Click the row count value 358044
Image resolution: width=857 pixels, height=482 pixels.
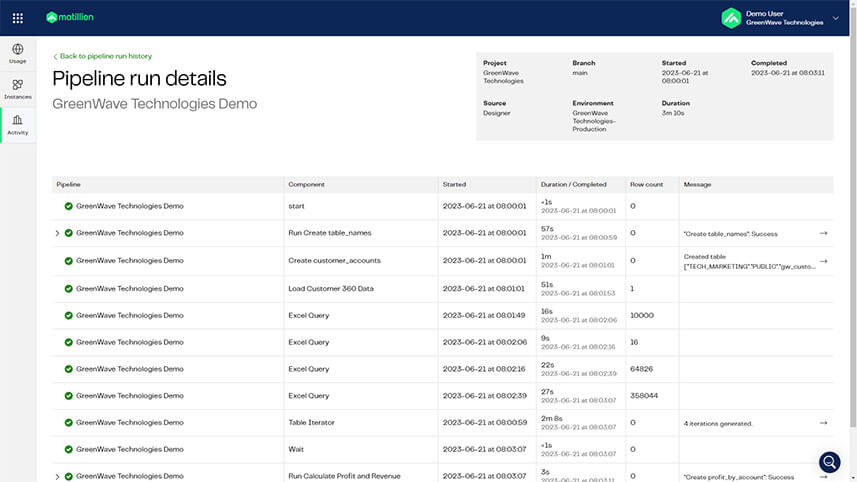[643, 396]
